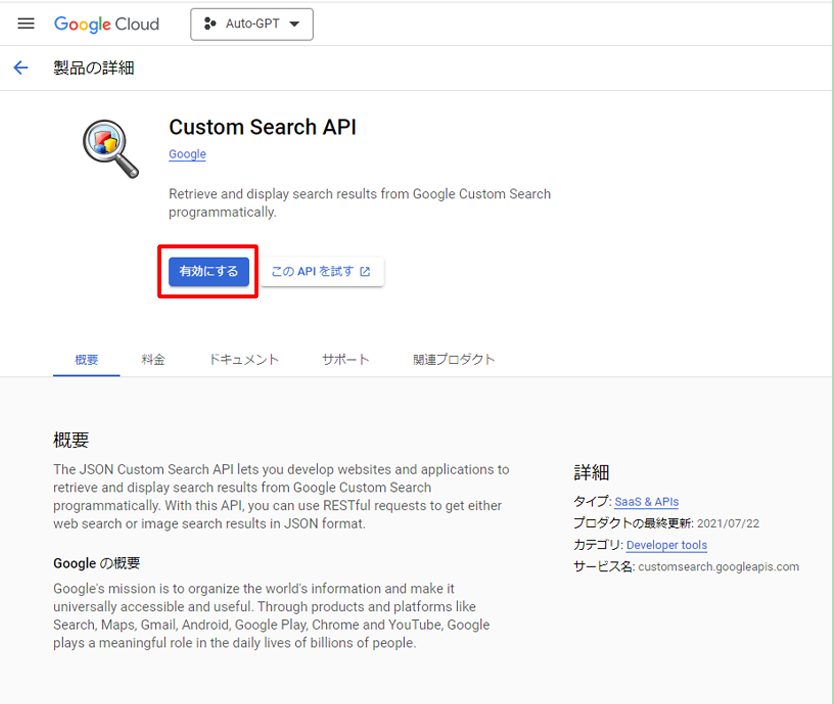Switch to the 料金 tab
This screenshot has height=704, width=834.
pyautogui.click(x=153, y=359)
